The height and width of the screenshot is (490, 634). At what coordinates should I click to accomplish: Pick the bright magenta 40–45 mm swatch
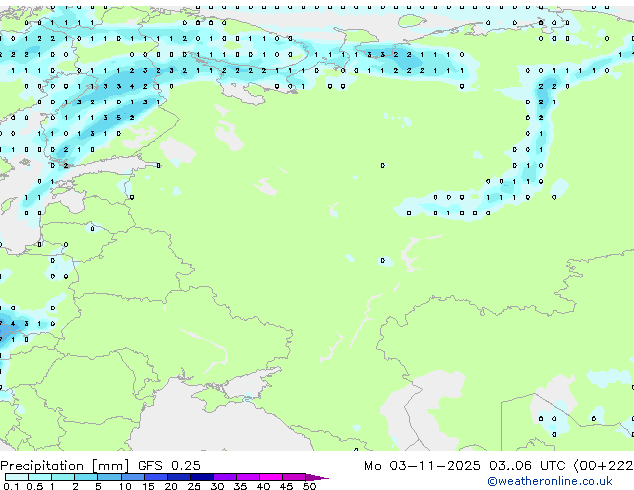tap(271, 477)
